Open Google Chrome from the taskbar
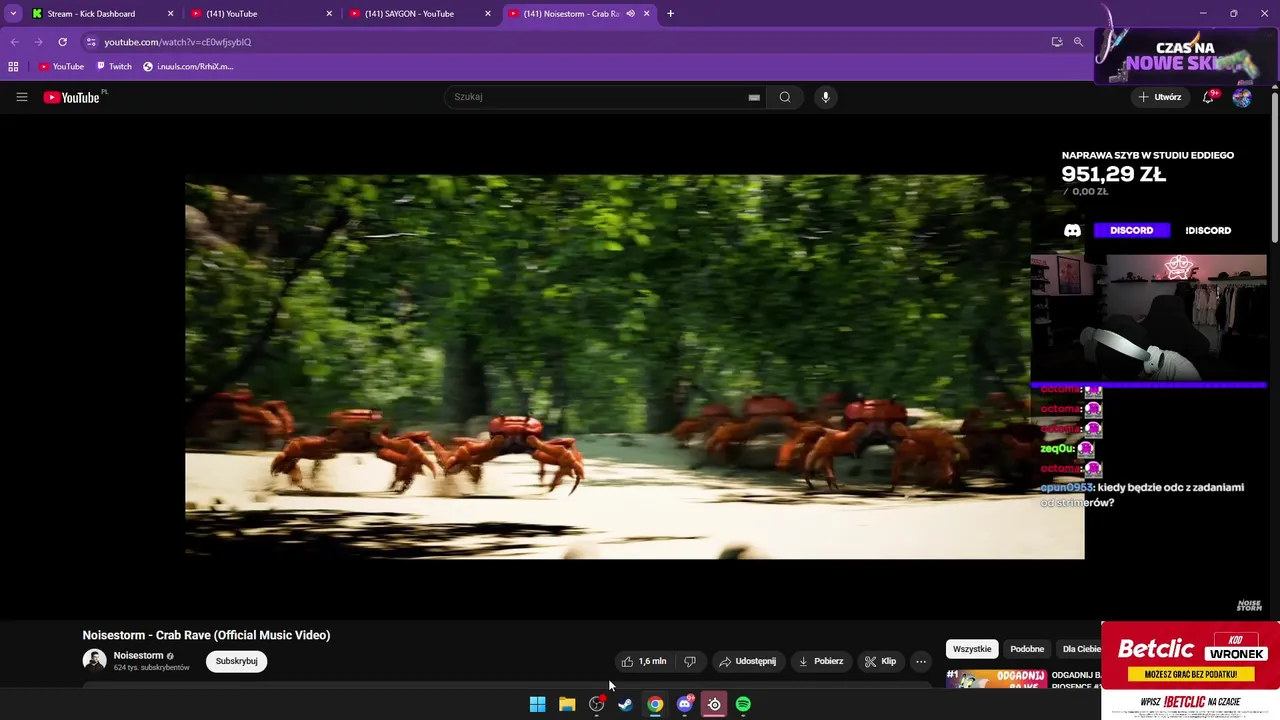1280x720 pixels. click(x=655, y=704)
